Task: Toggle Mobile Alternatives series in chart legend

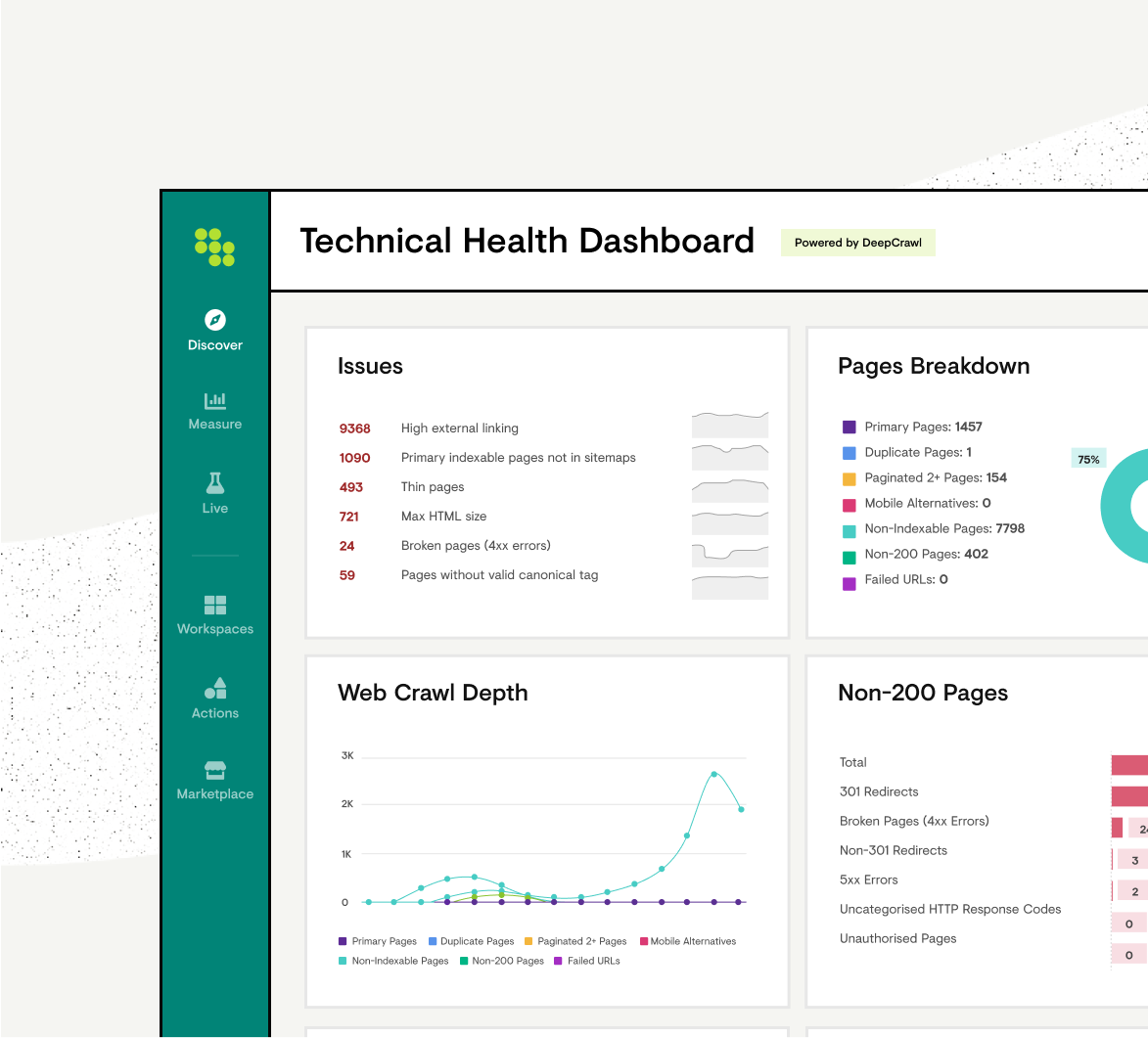Action: [688, 941]
